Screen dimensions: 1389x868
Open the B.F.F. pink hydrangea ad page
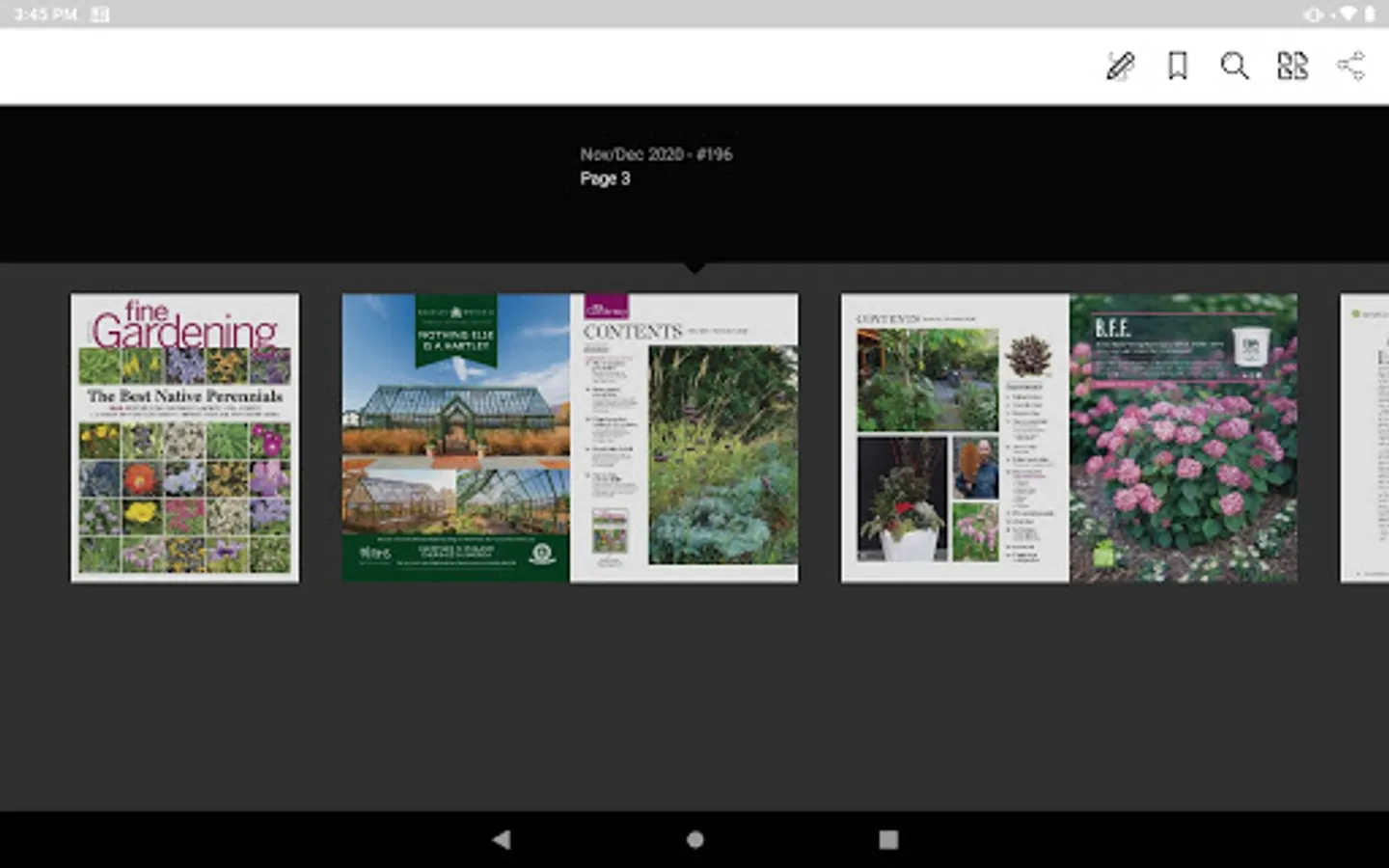click(x=1183, y=438)
